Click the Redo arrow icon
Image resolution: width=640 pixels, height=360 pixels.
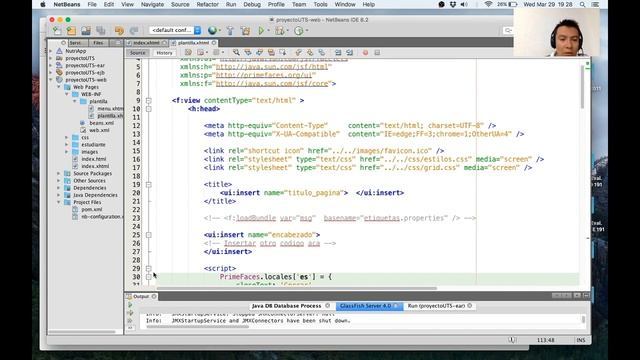pos(134,31)
